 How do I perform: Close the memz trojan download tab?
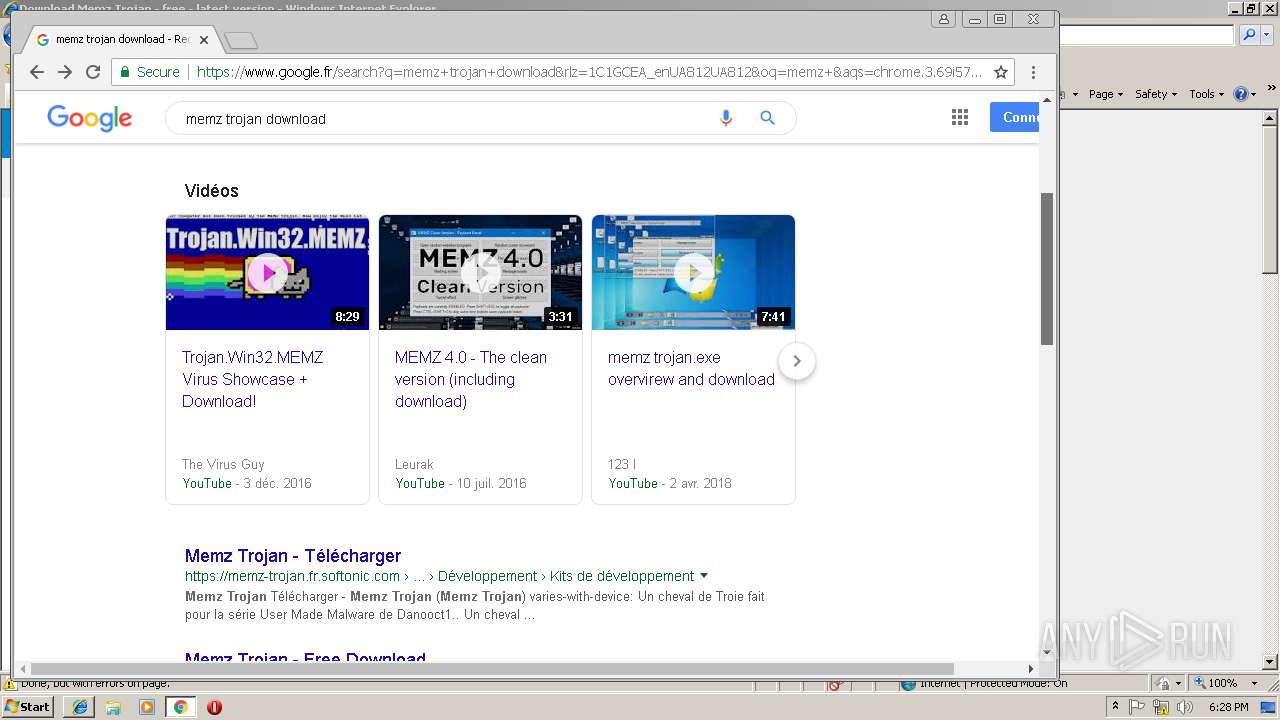(x=204, y=40)
